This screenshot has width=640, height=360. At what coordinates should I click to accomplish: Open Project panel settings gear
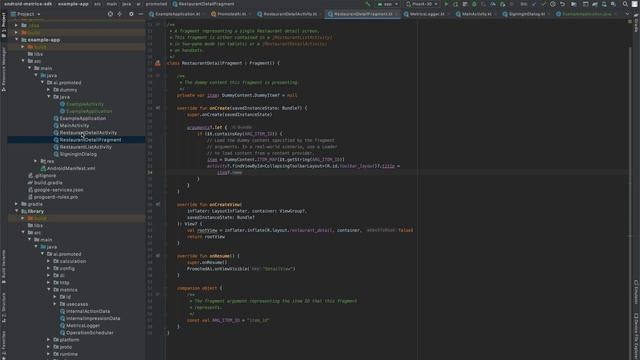coord(131,14)
